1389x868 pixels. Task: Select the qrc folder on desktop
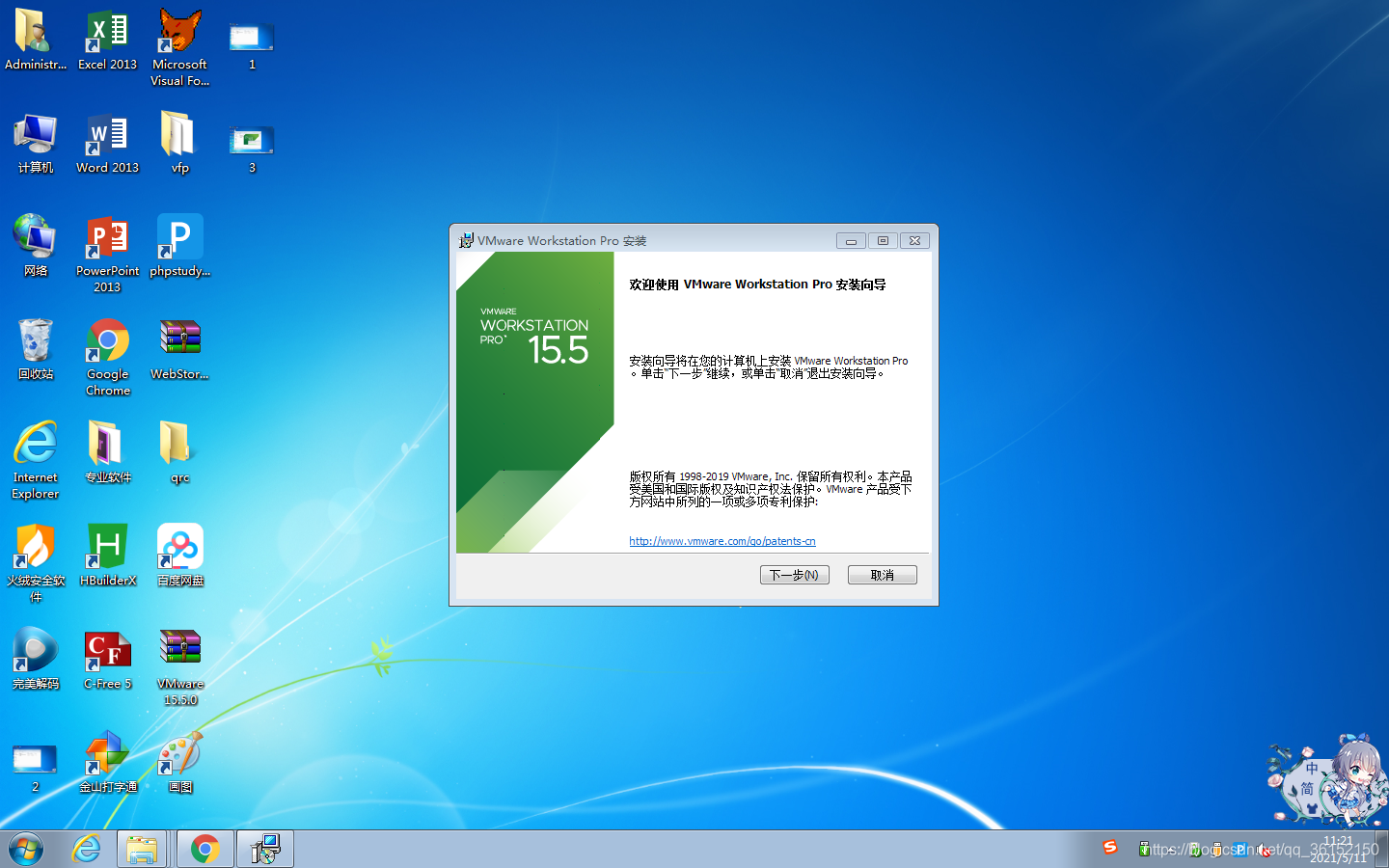coord(179,453)
